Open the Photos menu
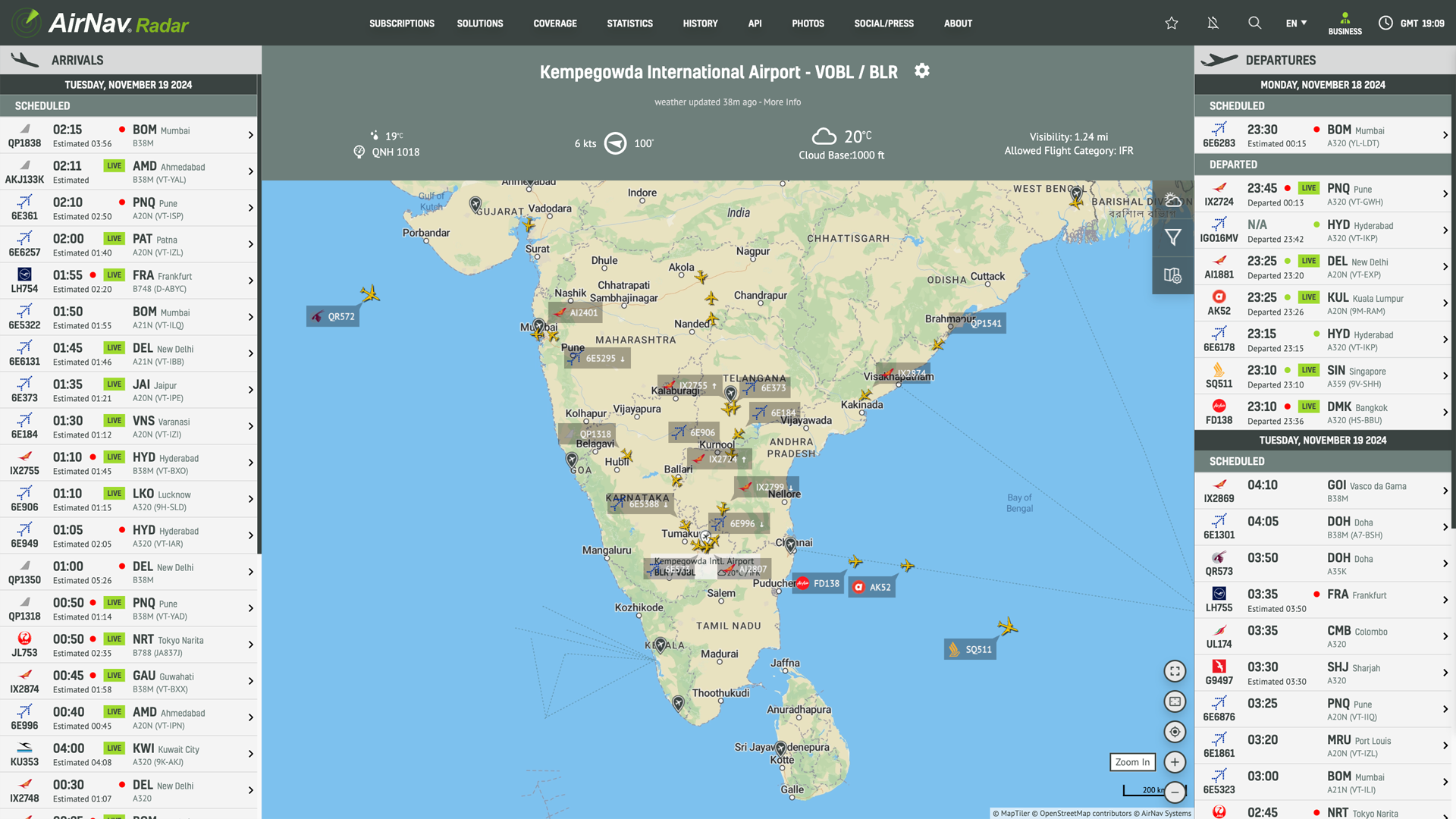Screen dimensions: 1456x819 coord(808,24)
